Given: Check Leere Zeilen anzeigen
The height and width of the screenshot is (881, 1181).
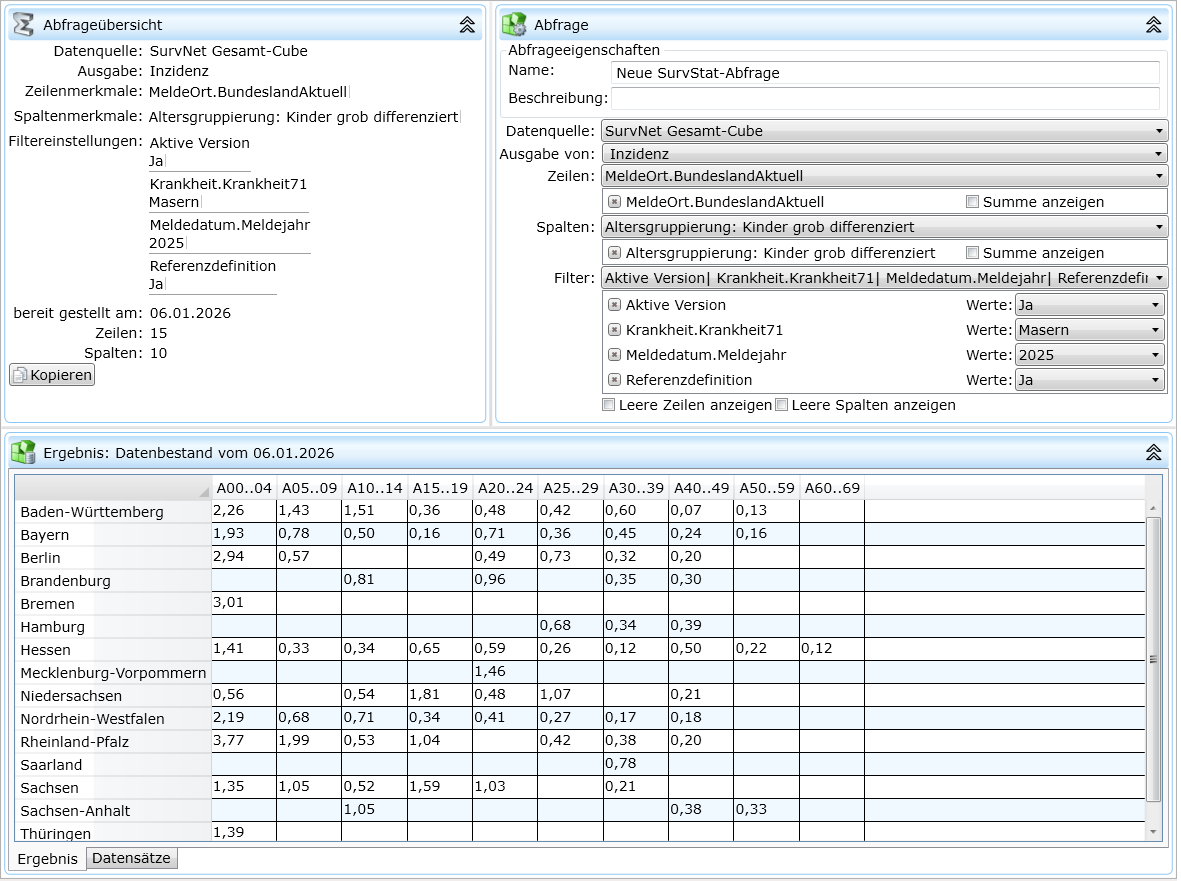Looking at the screenshot, I should (x=608, y=405).
